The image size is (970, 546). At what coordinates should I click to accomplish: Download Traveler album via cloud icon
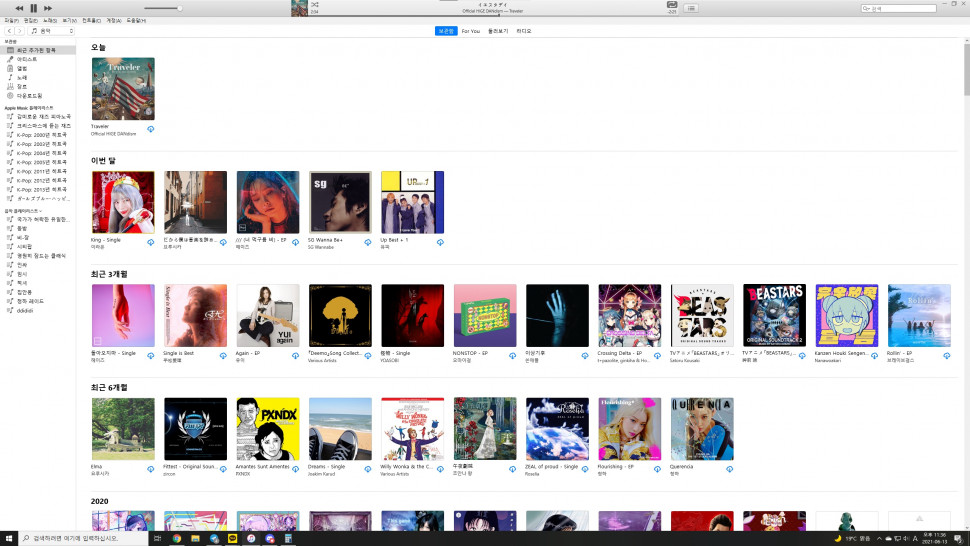[x=150, y=129]
